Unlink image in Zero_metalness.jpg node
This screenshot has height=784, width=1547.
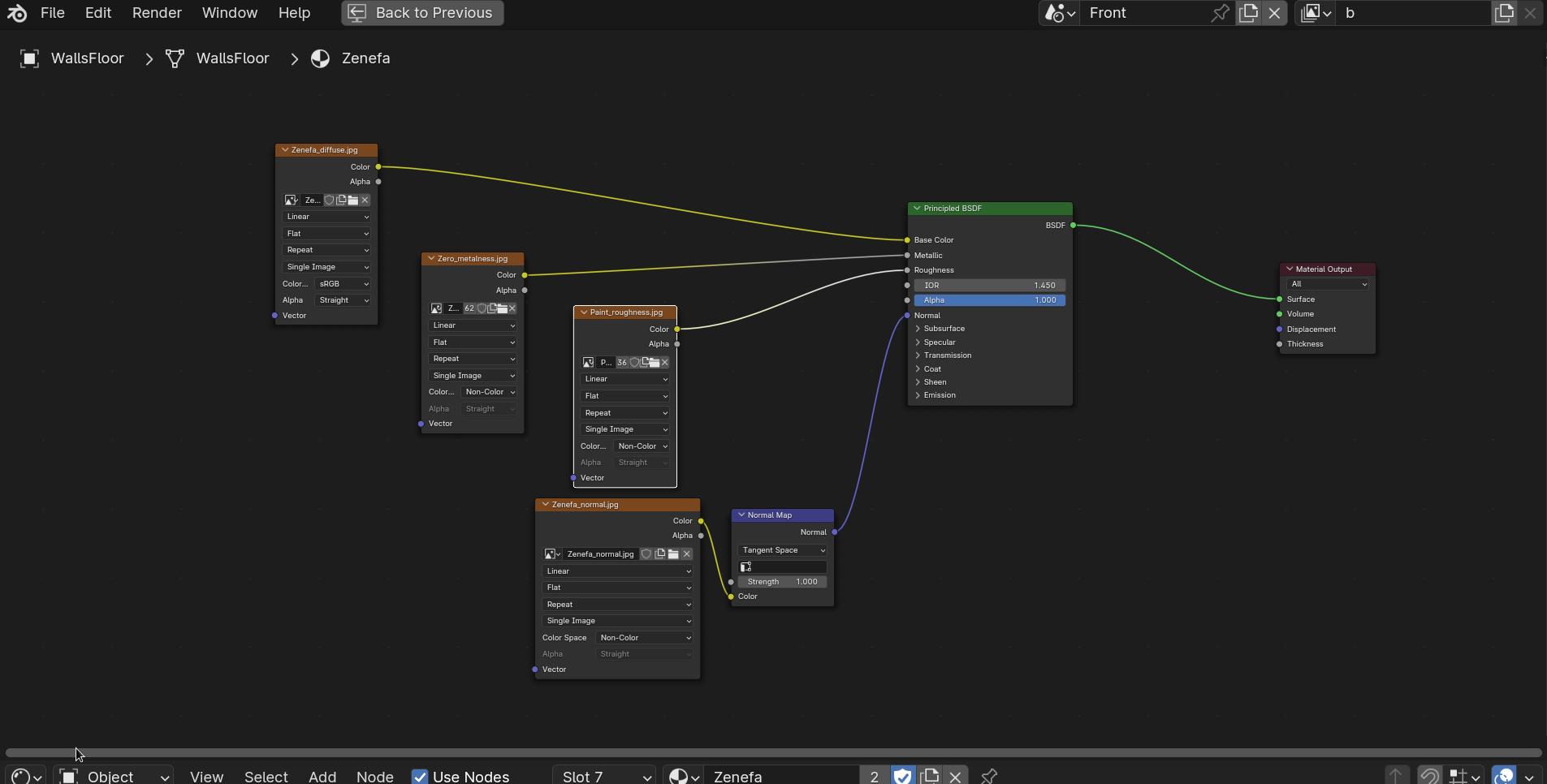click(512, 308)
